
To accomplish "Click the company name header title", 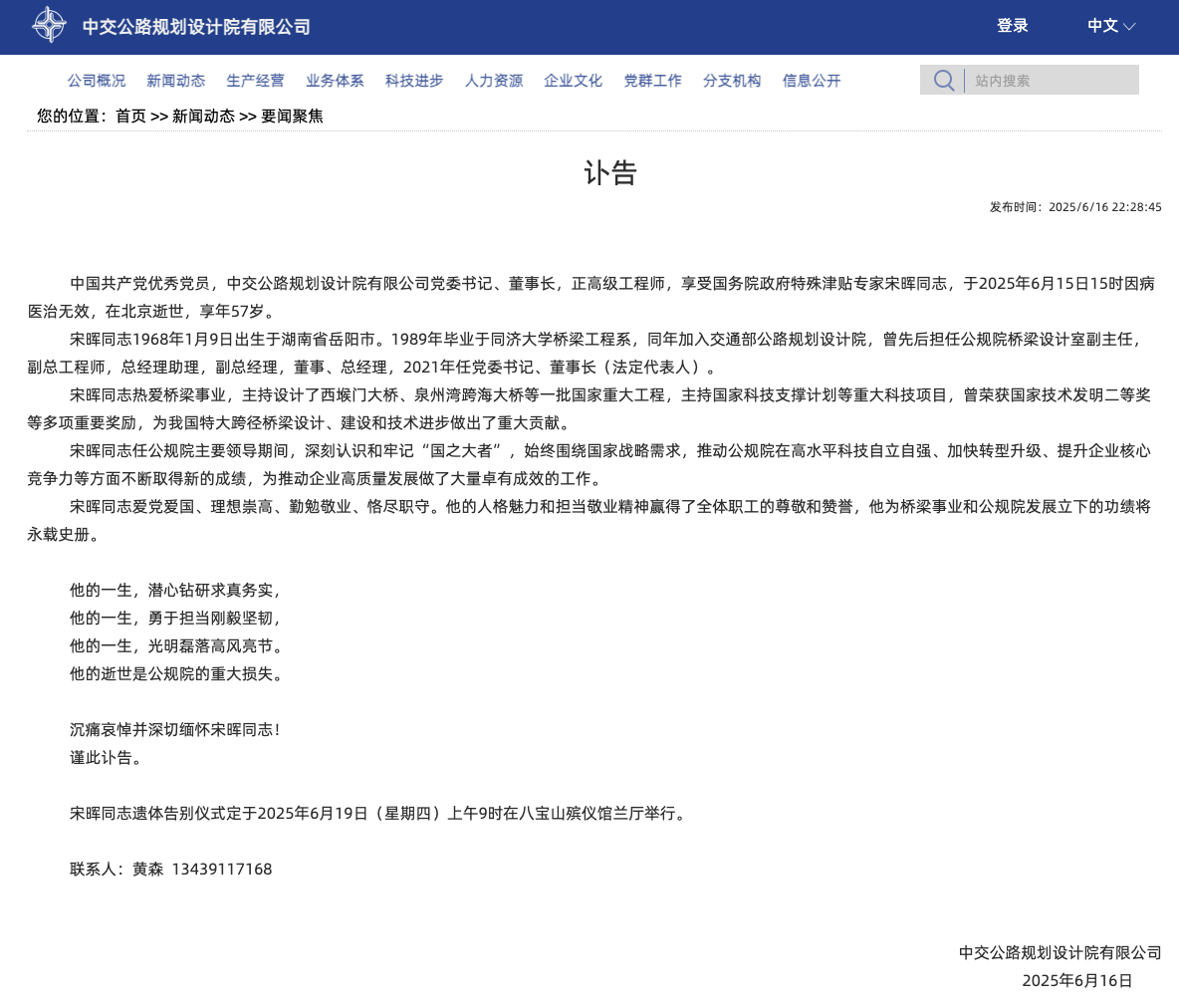I will click(x=196, y=27).
